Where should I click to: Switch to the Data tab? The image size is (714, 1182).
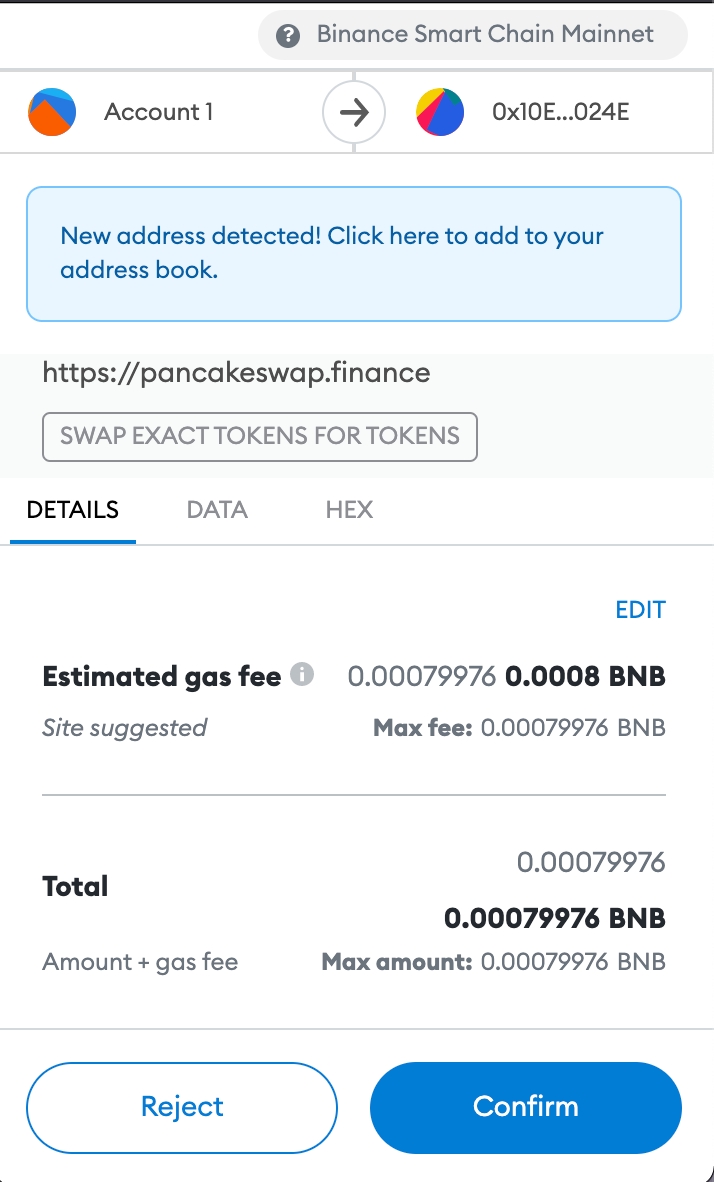[x=217, y=509]
